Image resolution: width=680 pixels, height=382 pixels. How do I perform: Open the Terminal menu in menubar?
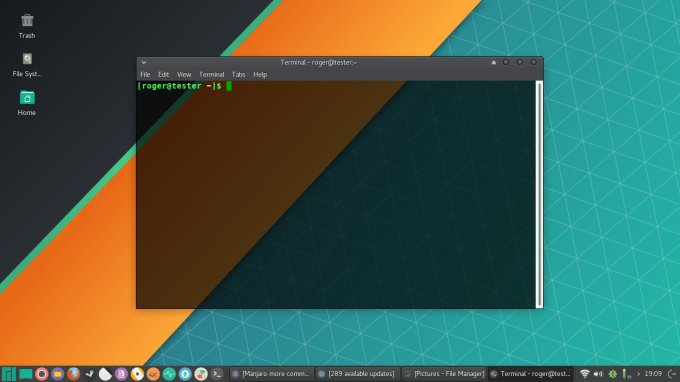(212, 75)
